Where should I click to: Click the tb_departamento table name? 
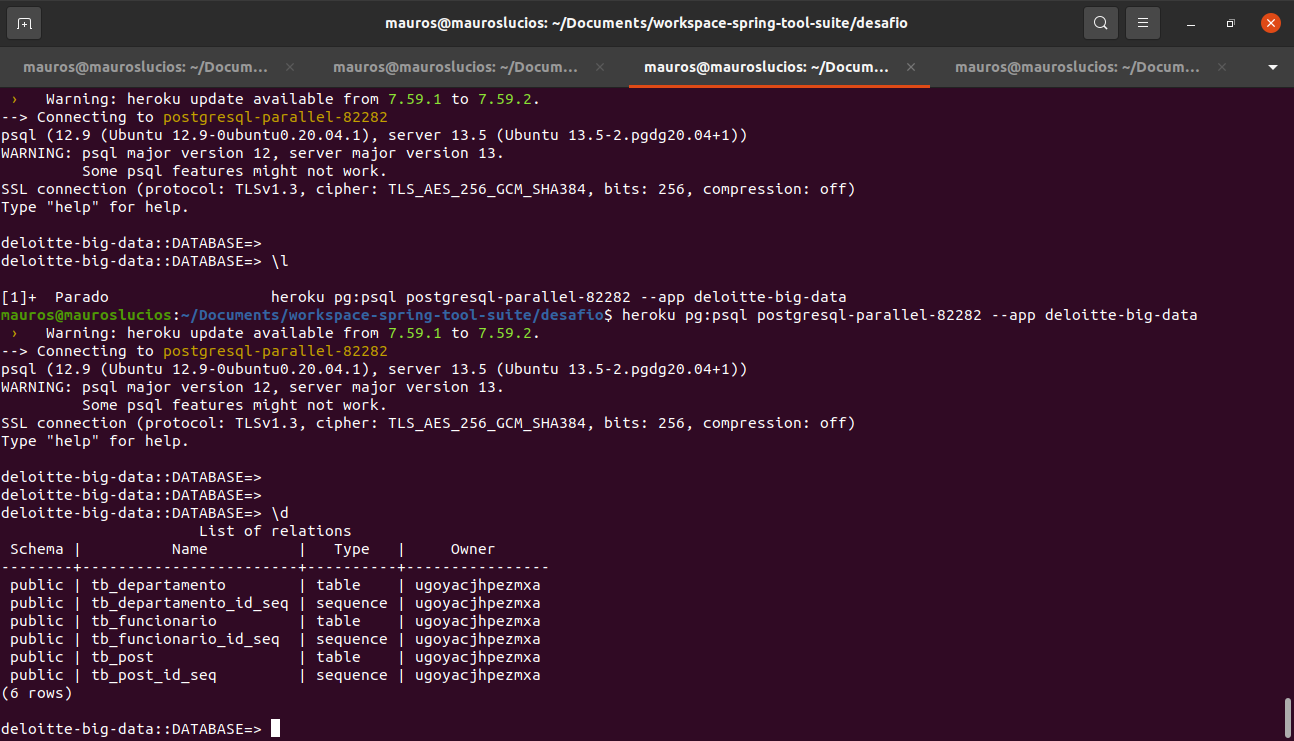[x=159, y=585]
